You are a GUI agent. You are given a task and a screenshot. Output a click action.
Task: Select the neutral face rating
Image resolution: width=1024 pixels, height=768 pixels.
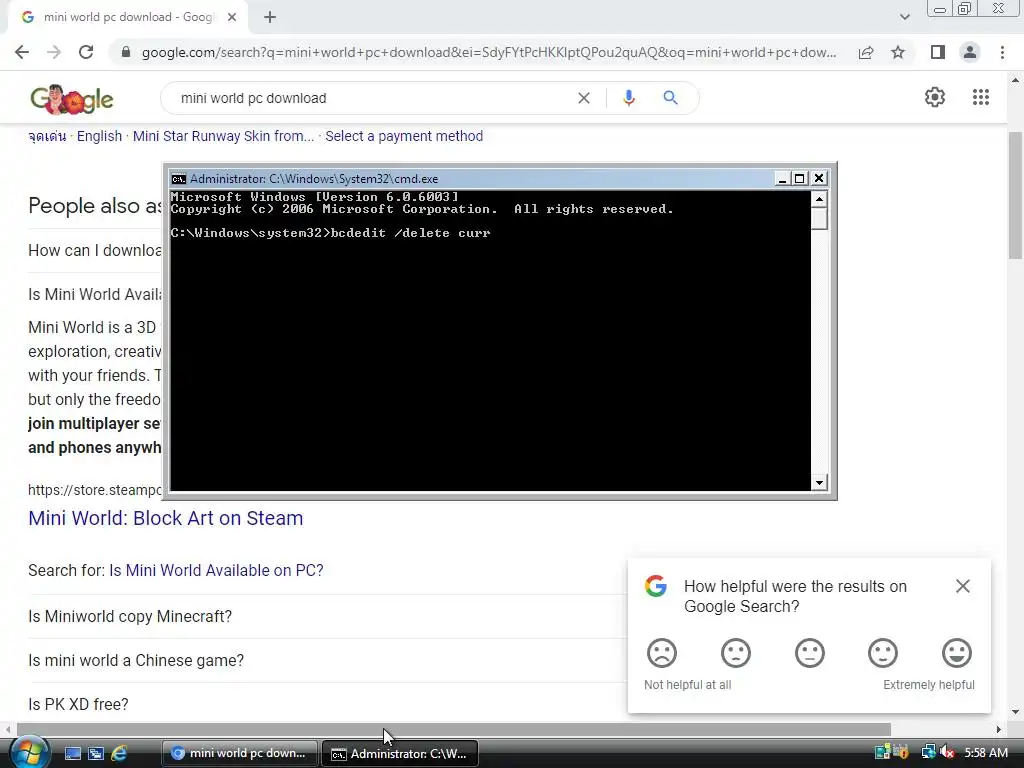[809, 653]
